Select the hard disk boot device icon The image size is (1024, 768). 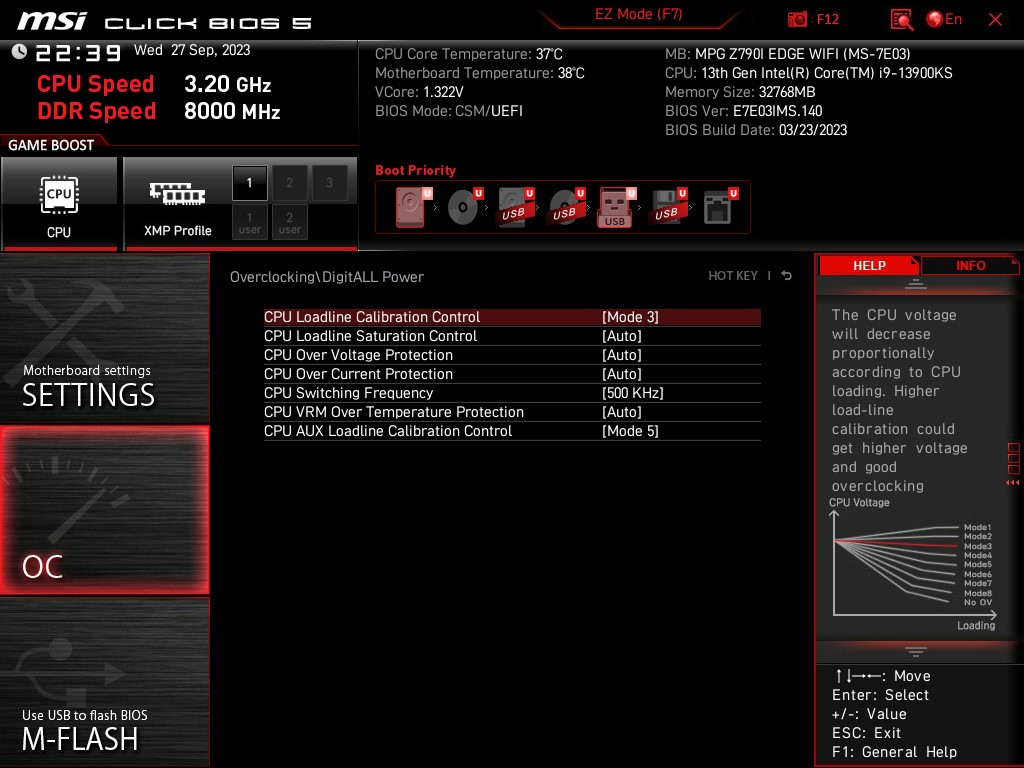tap(413, 207)
